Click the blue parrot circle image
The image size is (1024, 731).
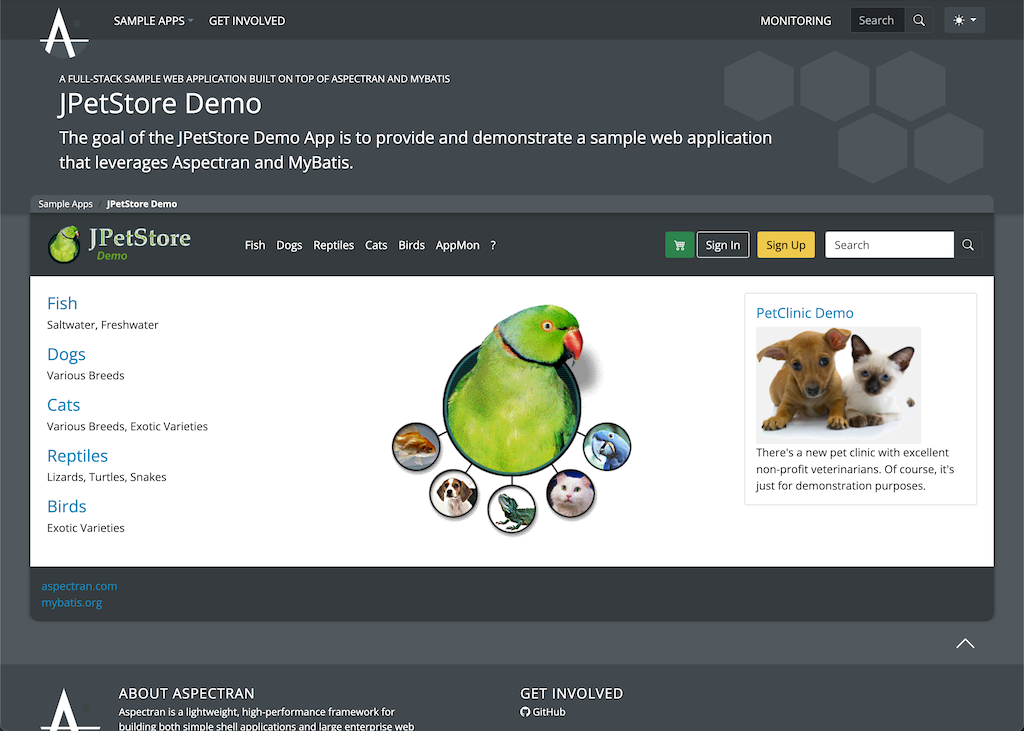pyautogui.click(x=607, y=446)
